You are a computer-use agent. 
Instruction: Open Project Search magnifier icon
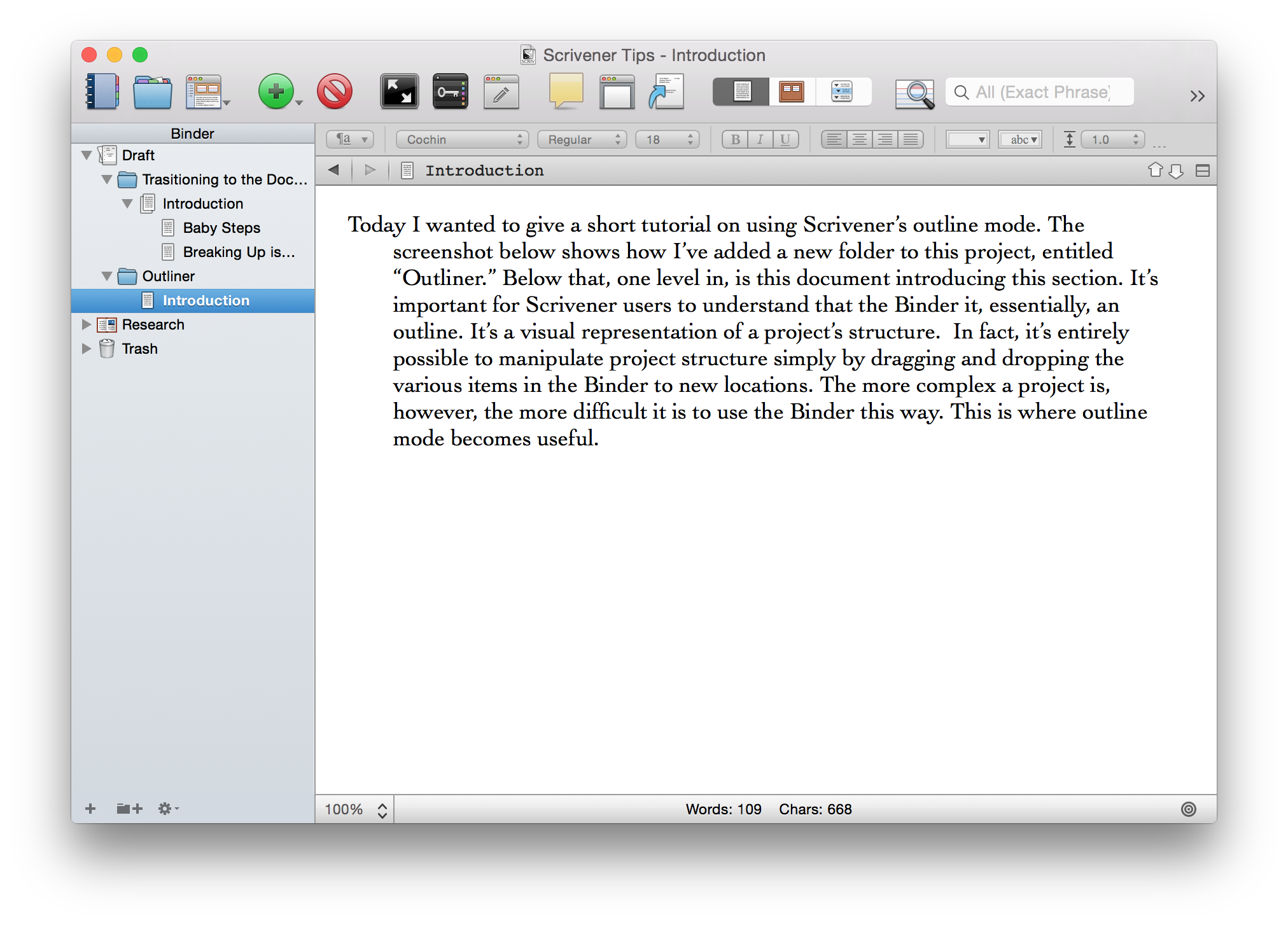click(x=914, y=94)
